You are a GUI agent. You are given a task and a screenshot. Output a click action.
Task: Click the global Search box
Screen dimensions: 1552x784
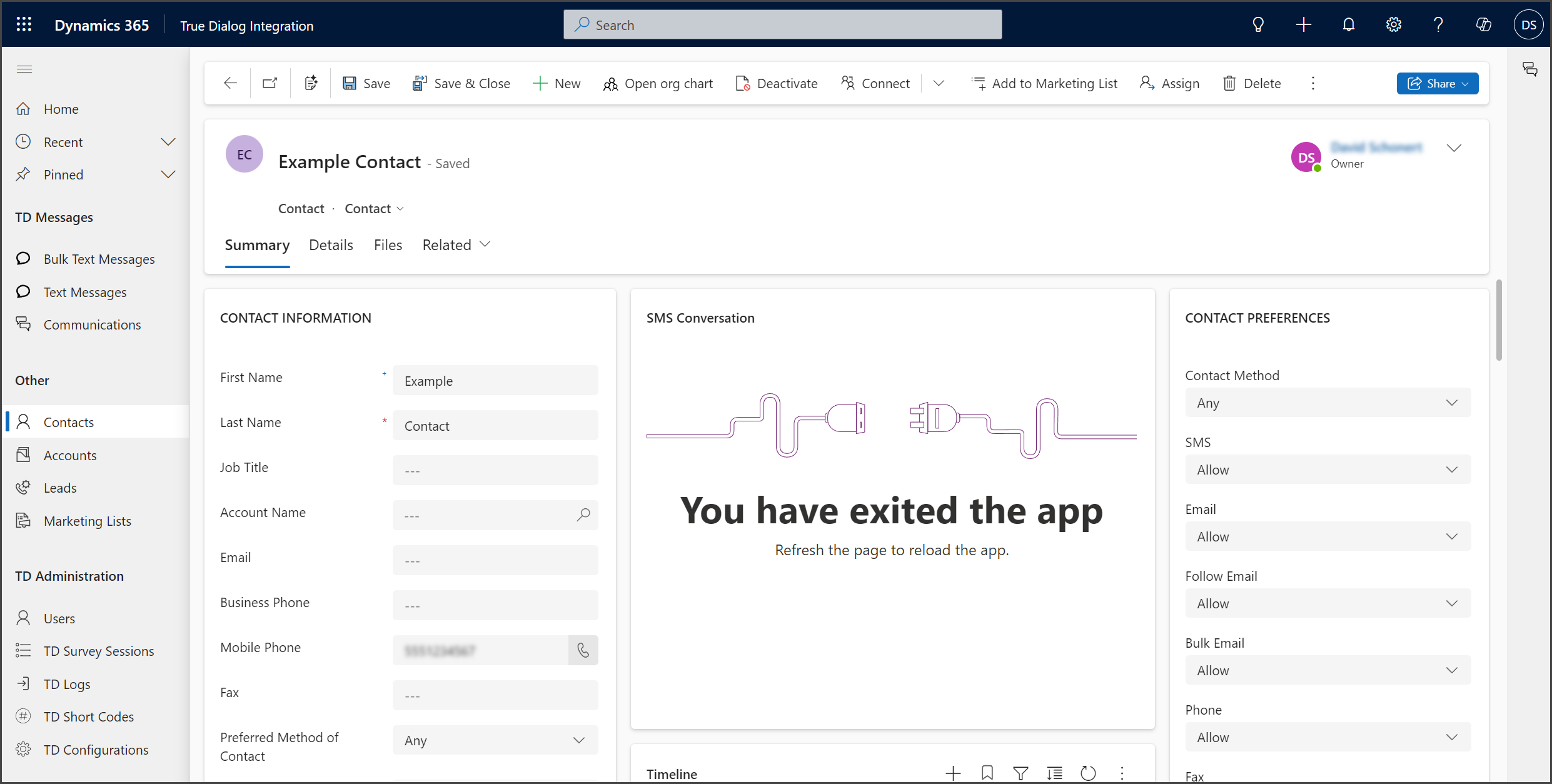click(782, 24)
